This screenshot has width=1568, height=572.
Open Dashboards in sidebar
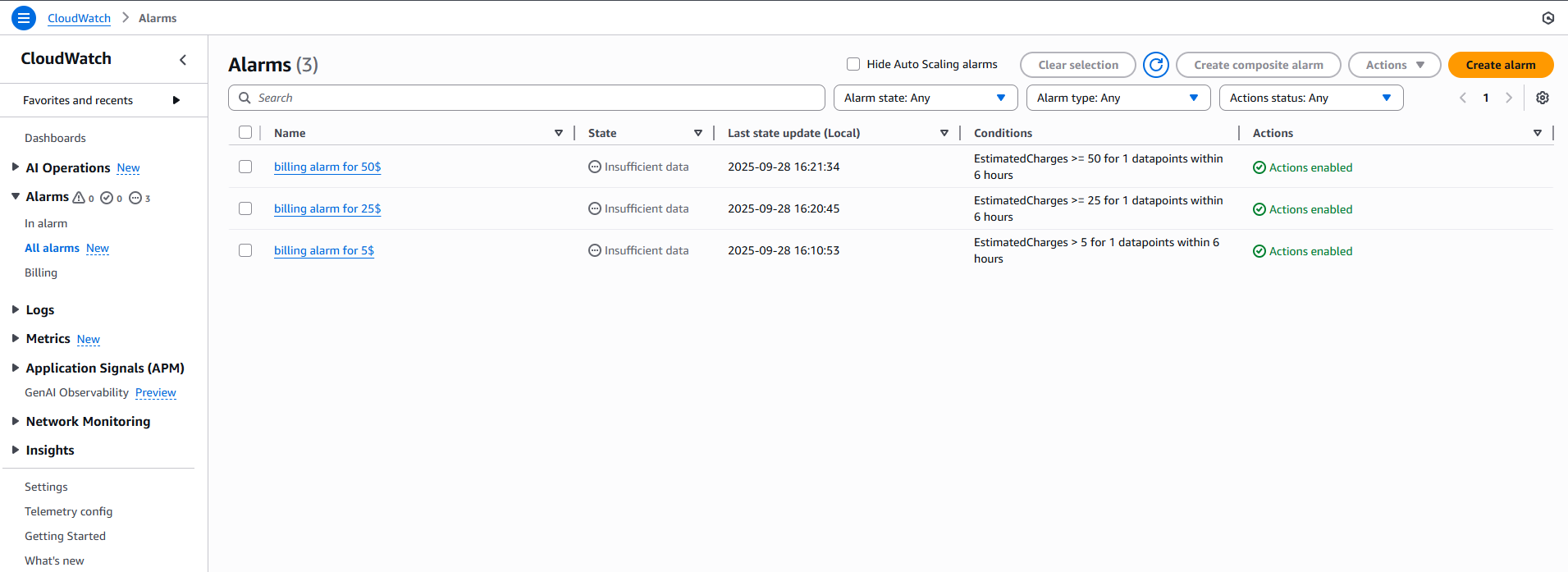55,138
